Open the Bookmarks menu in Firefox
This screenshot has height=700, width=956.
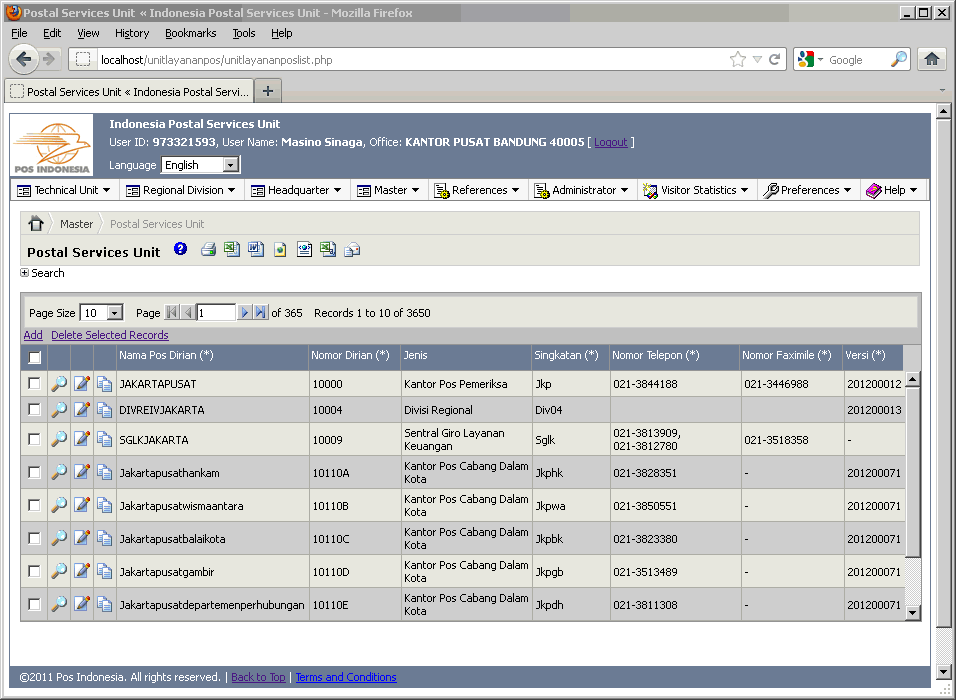[x=190, y=33]
